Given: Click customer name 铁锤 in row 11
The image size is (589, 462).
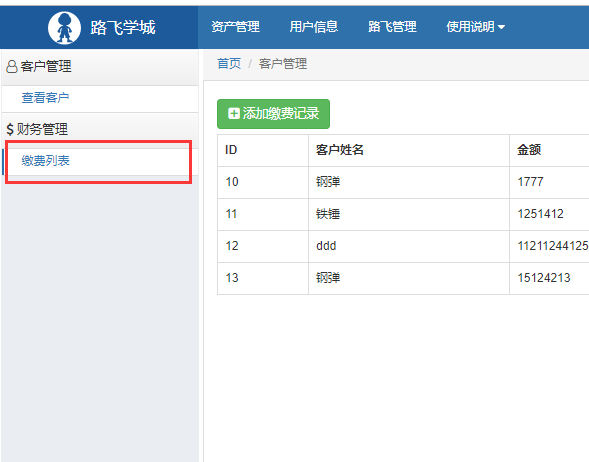Looking at the screenshot, I should click(x=328, y=214).
